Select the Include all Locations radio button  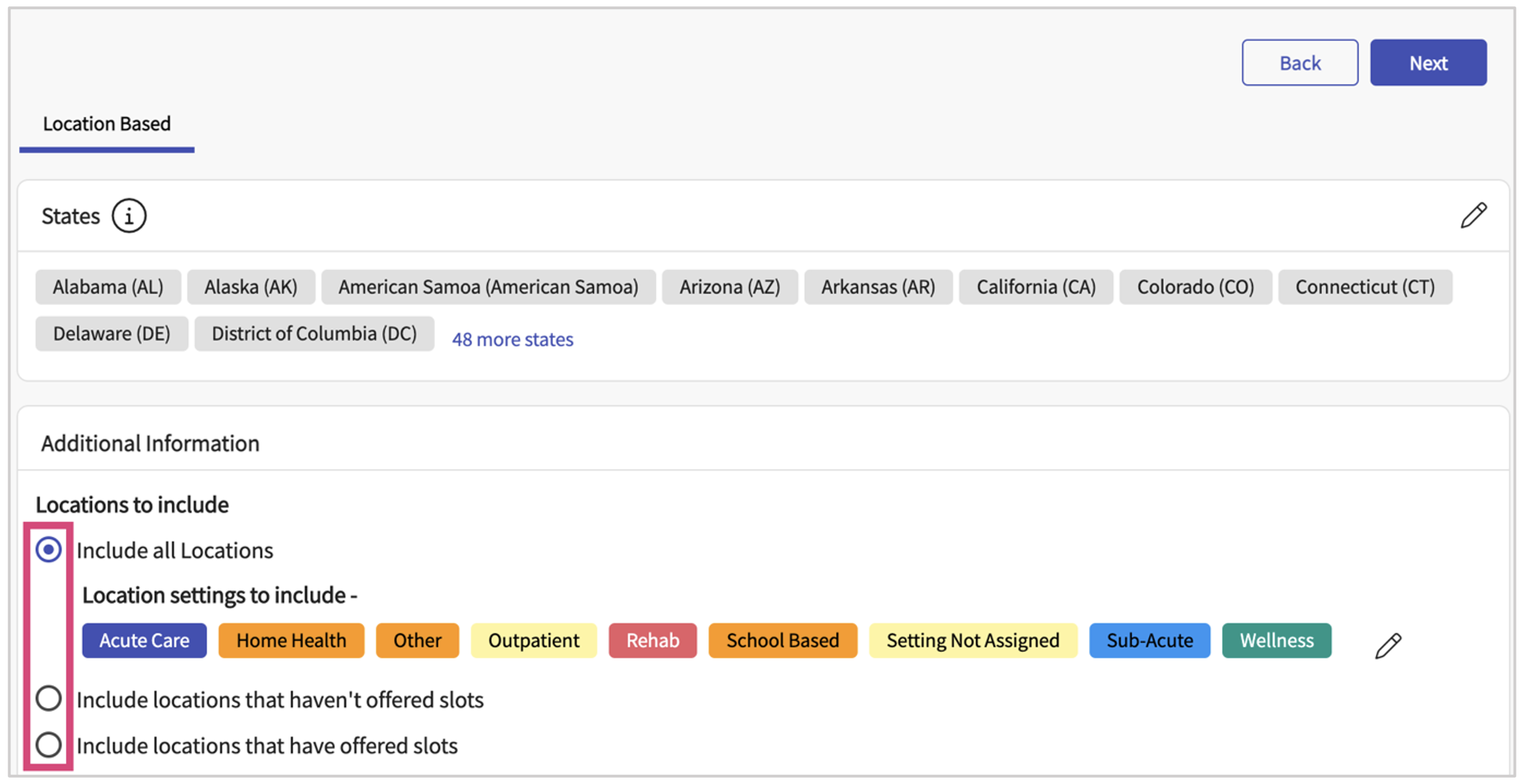coord(48,550)
